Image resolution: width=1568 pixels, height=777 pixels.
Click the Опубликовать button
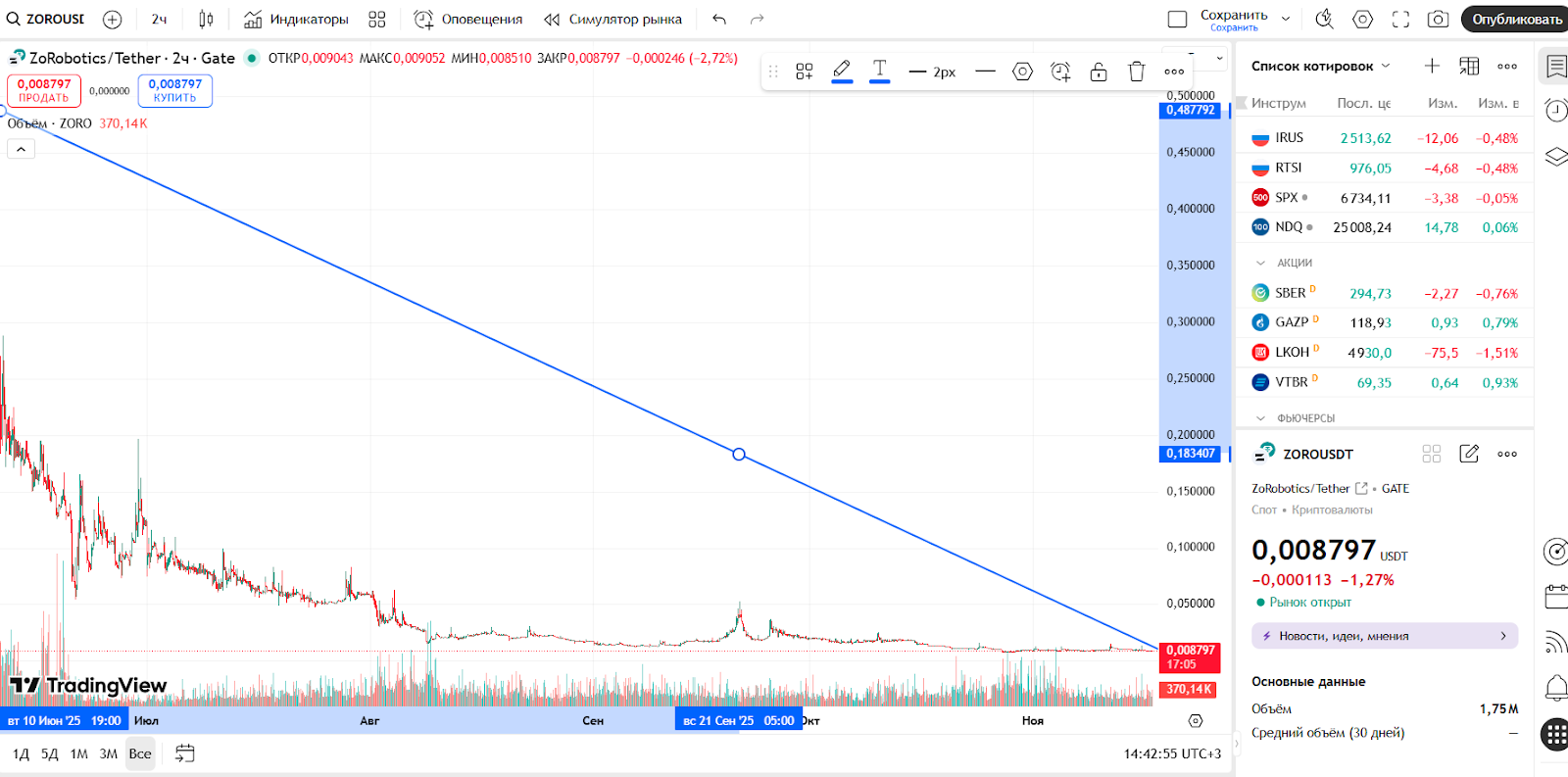coord(1516,19)
